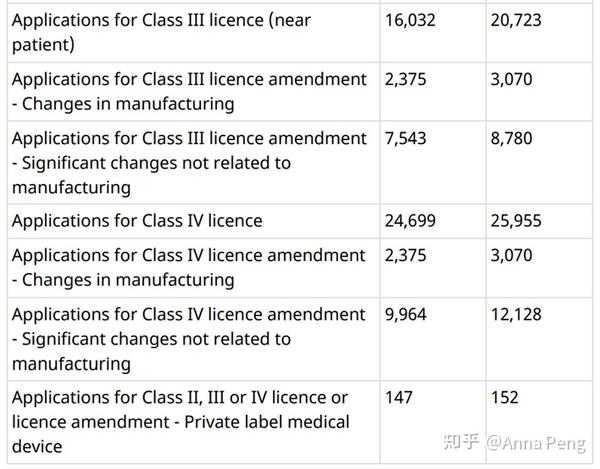Select 3,070 in the Class III manufacturing row

[511, 79]
